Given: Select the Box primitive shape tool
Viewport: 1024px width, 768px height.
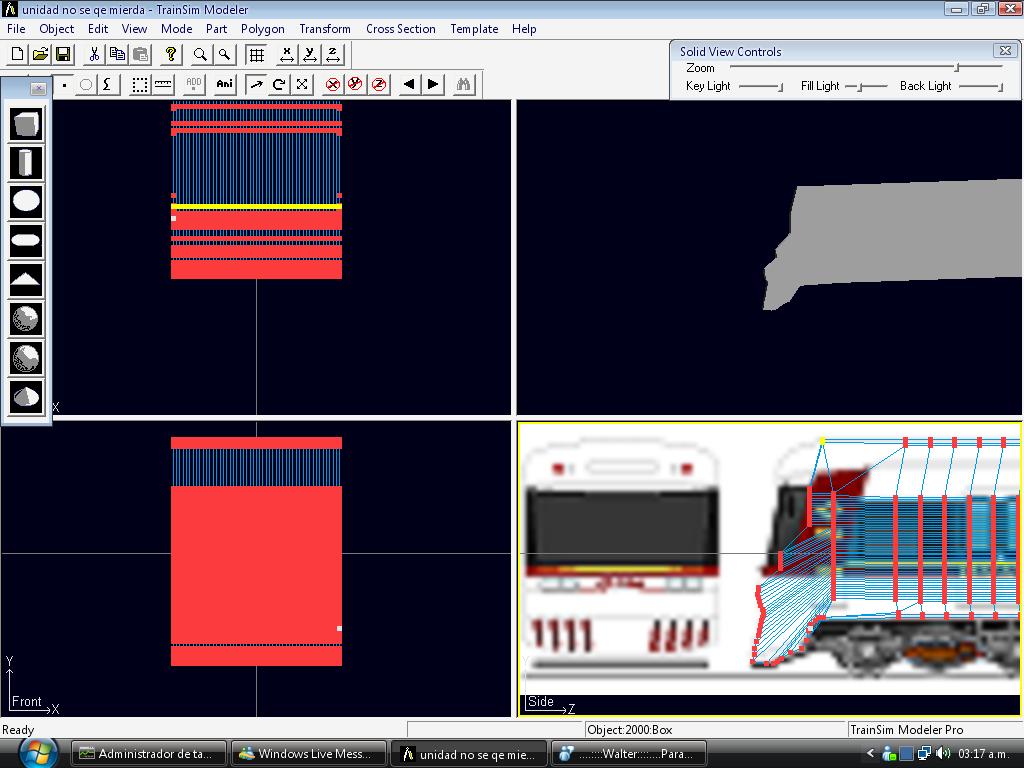Looking at the screenshot, I should coord(26,124).
